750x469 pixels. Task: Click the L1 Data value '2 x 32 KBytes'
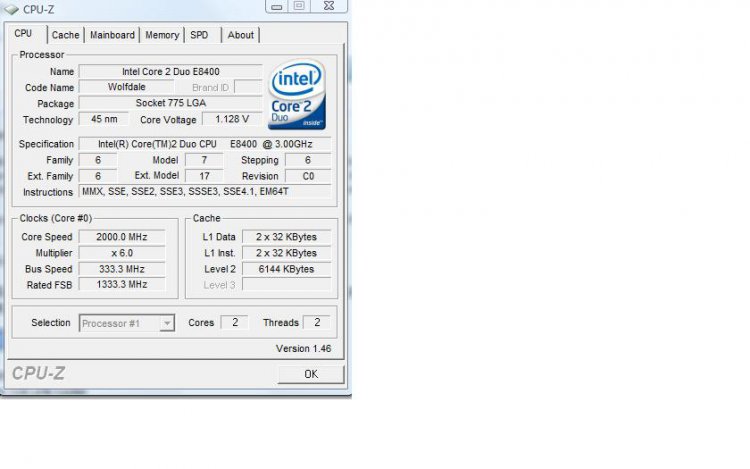tap(287, 237)
